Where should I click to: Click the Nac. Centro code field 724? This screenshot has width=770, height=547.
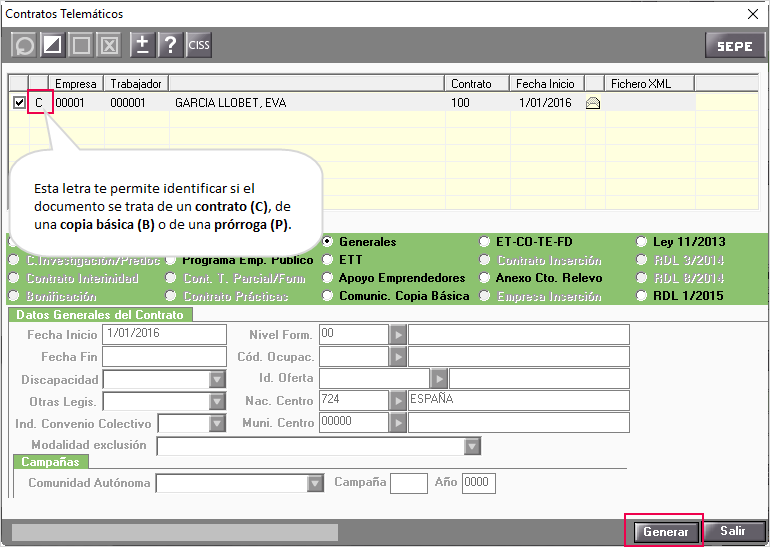pyautogui.click(x=354, y=401)
